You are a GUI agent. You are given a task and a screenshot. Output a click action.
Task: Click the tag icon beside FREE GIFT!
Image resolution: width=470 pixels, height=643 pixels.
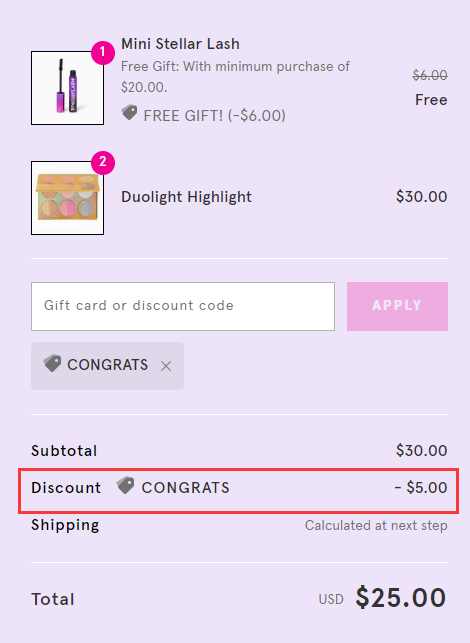[130, 113]
